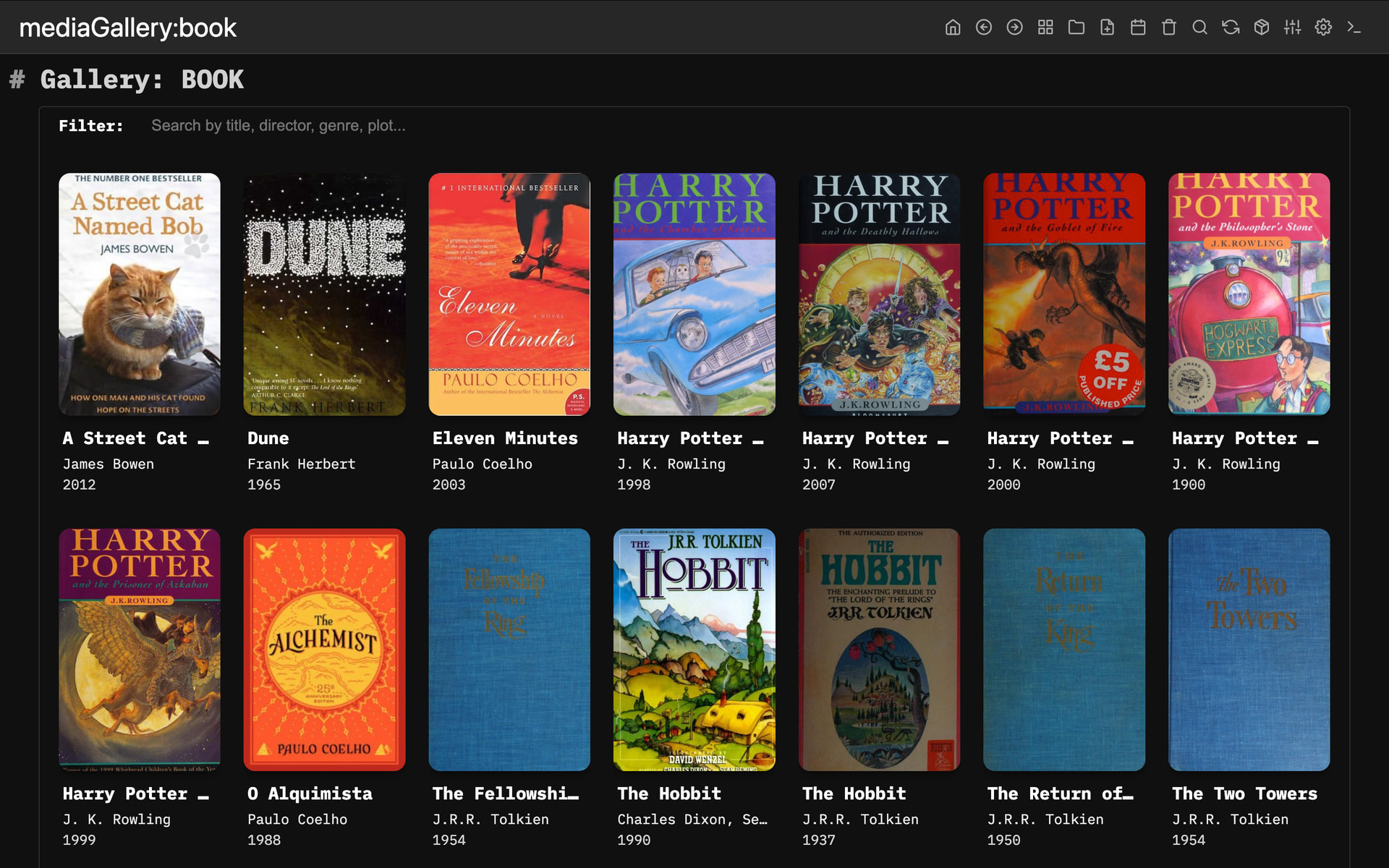Go to the home page icon
The image size is (1389, 868).
pyautogui.click(x=953, y=27)
